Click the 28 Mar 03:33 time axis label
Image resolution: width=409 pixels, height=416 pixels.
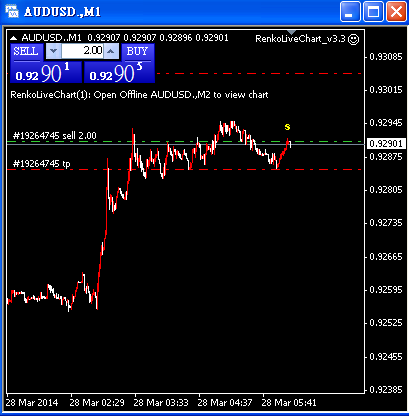click(161, 403)
